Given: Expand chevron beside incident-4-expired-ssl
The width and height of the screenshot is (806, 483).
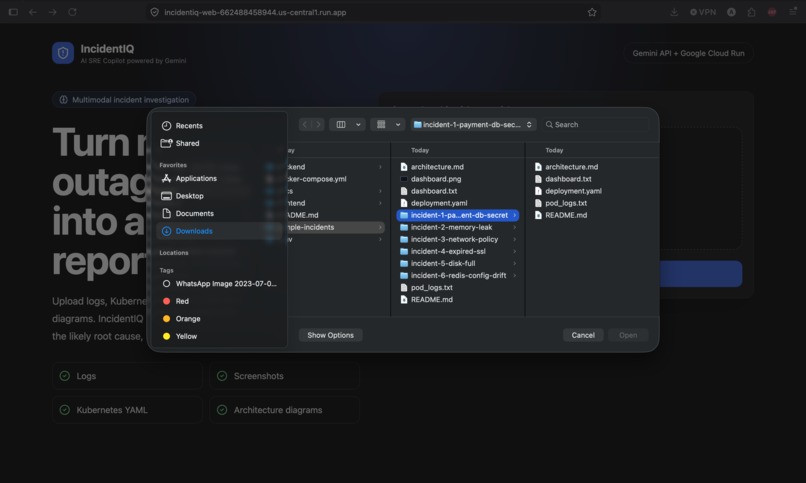Looking at the screenshot, I should click(515, 251).
